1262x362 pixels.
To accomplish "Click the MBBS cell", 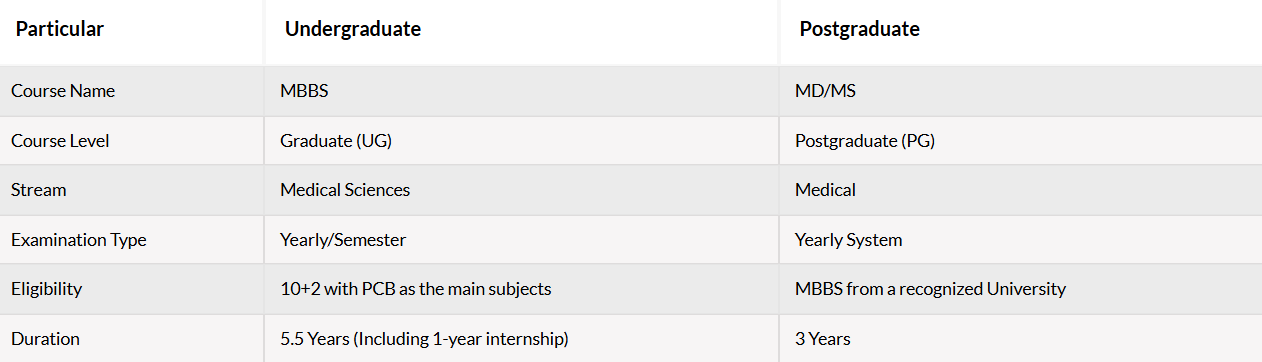I will click(304, 91).
